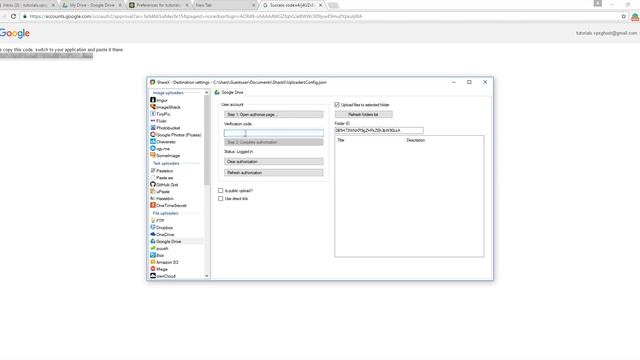
Task: Close the Success code browser tab
Action: pyautogui.click(x=320, y=5)
